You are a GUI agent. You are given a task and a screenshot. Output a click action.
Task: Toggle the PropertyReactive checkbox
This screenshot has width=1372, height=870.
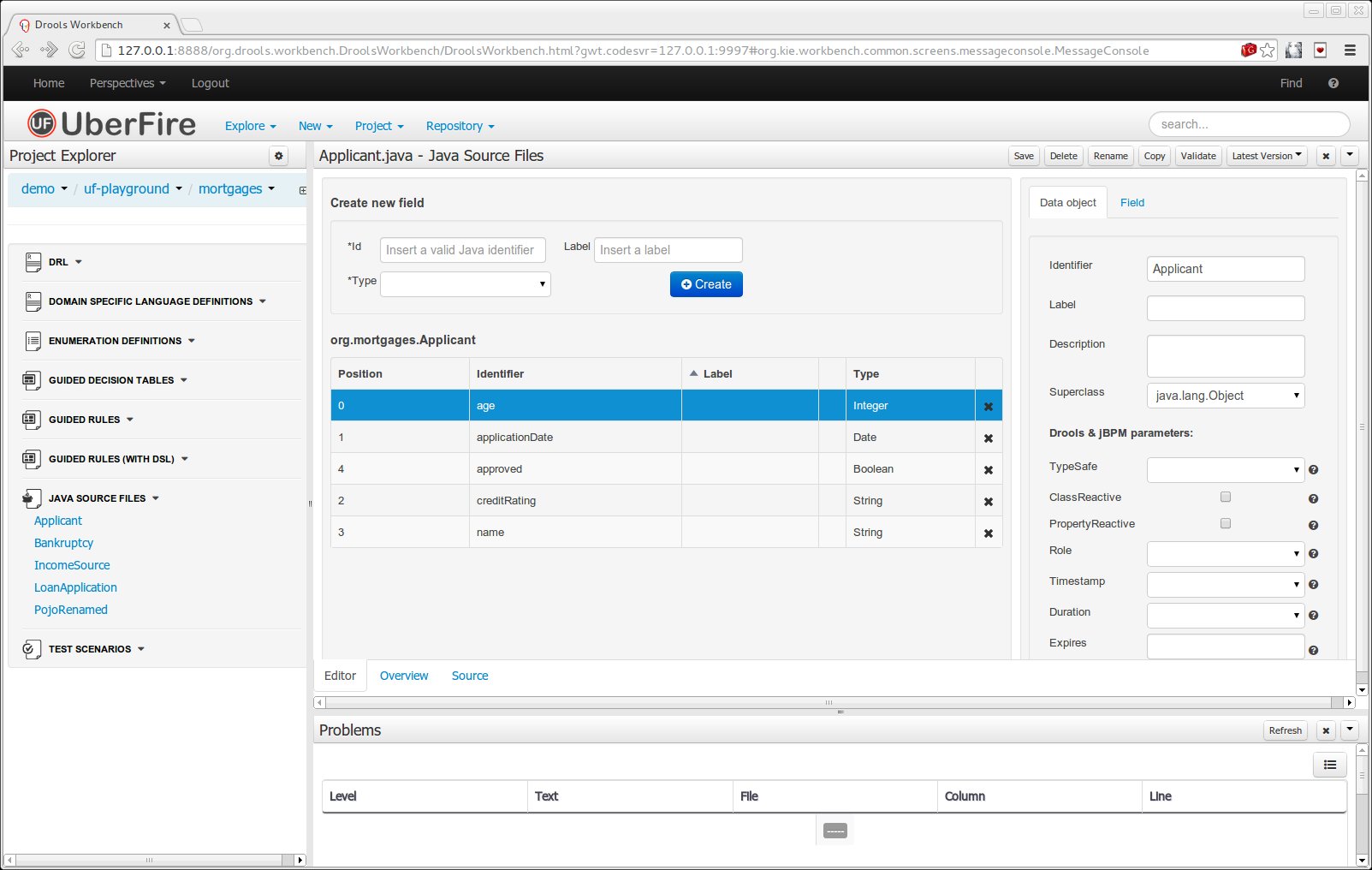click(1225, 523)
